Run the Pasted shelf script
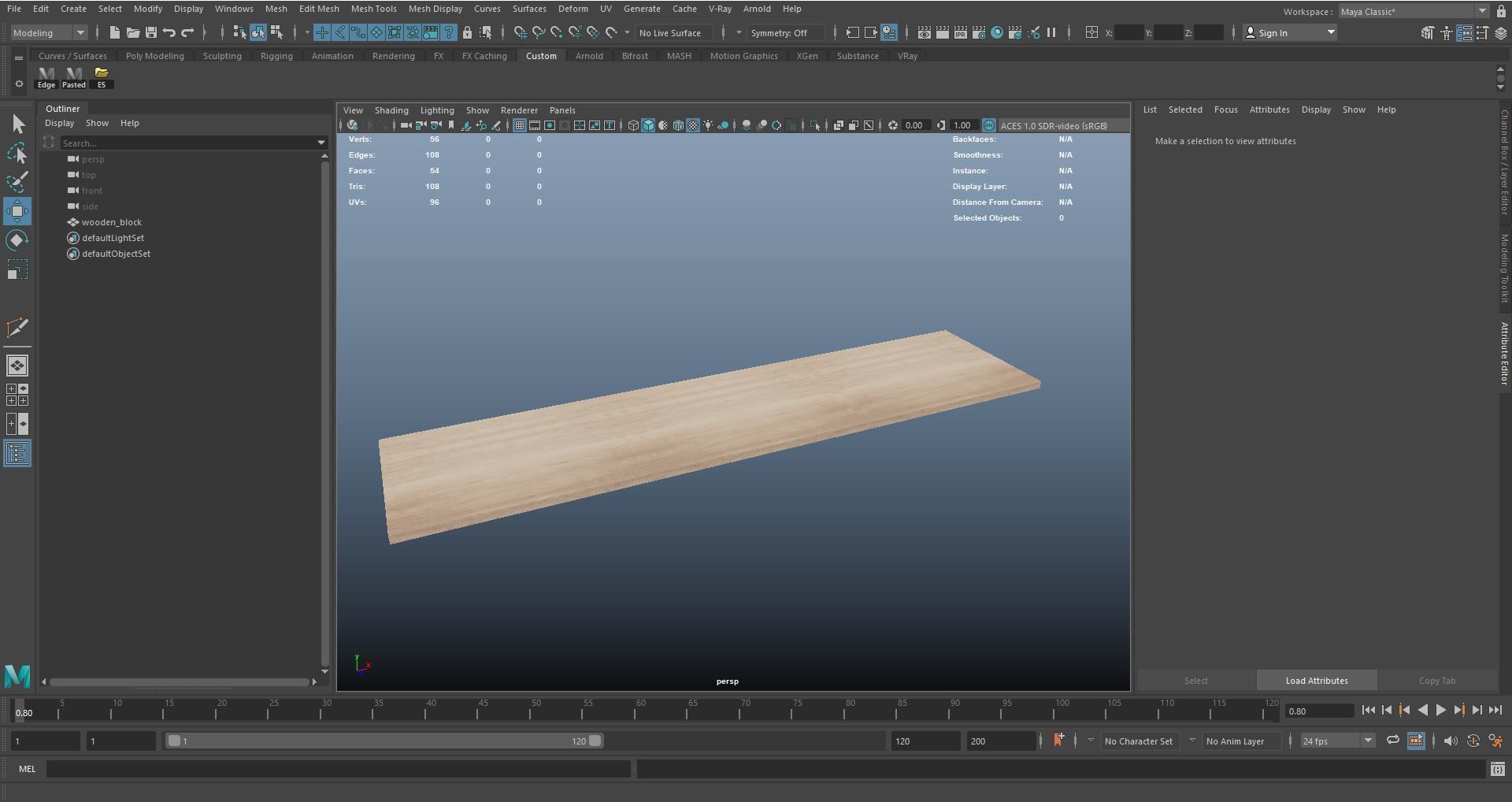1512x802 pixels. [74, 77]
